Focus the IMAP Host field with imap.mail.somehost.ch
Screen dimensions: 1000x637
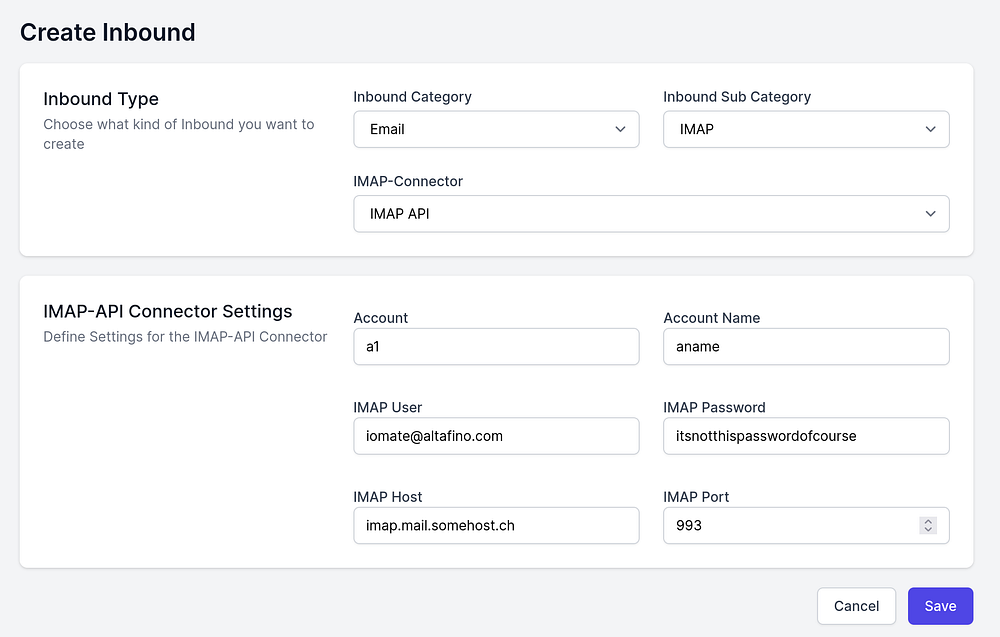[x=496, y=525]
